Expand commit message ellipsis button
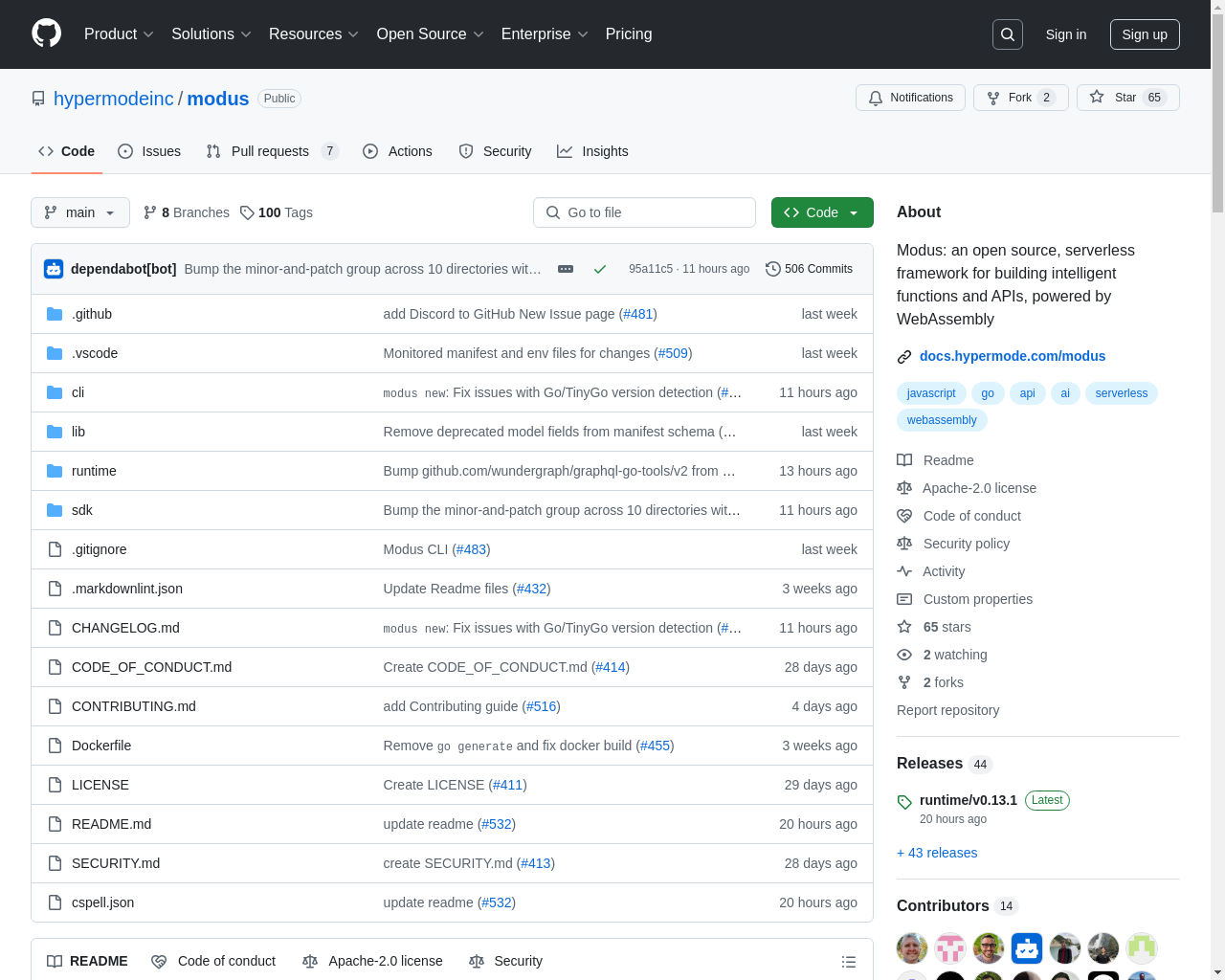 pos(566,269)
